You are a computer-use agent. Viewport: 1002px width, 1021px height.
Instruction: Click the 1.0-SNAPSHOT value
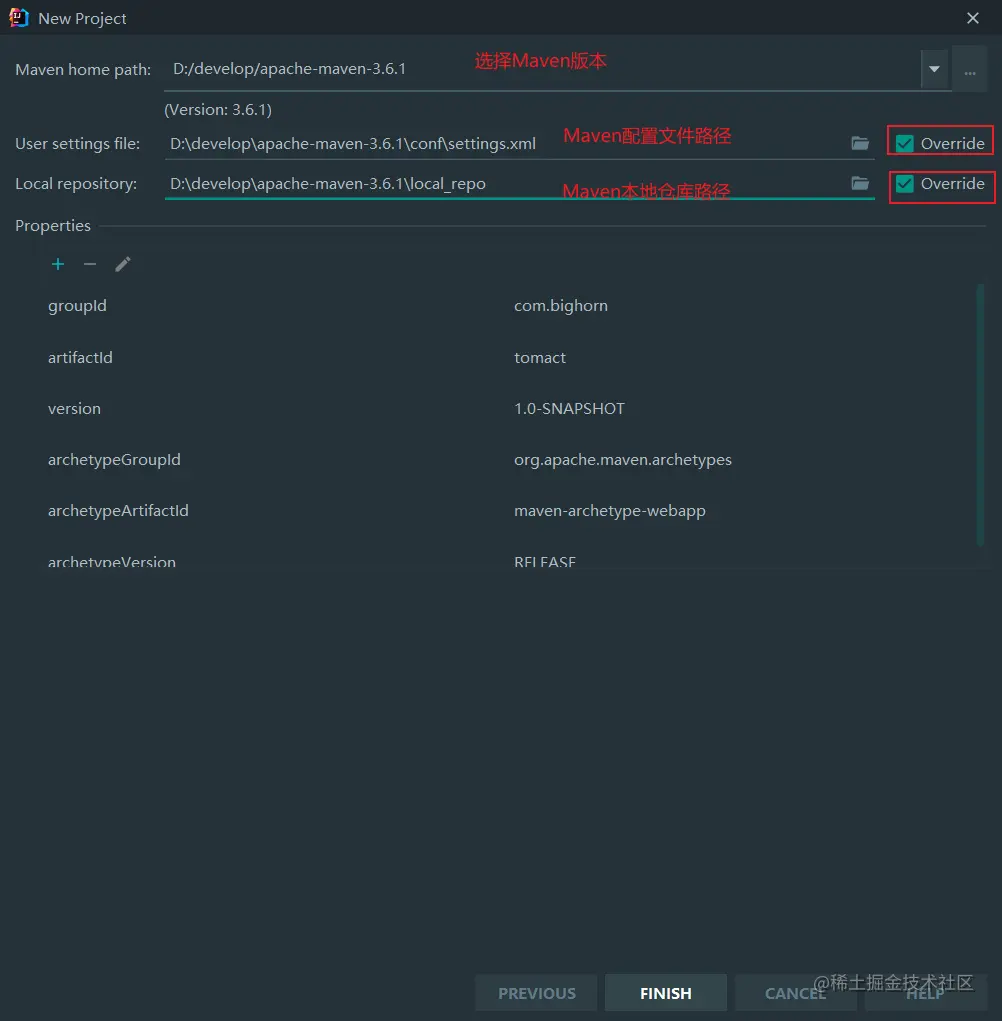[569, 409]
